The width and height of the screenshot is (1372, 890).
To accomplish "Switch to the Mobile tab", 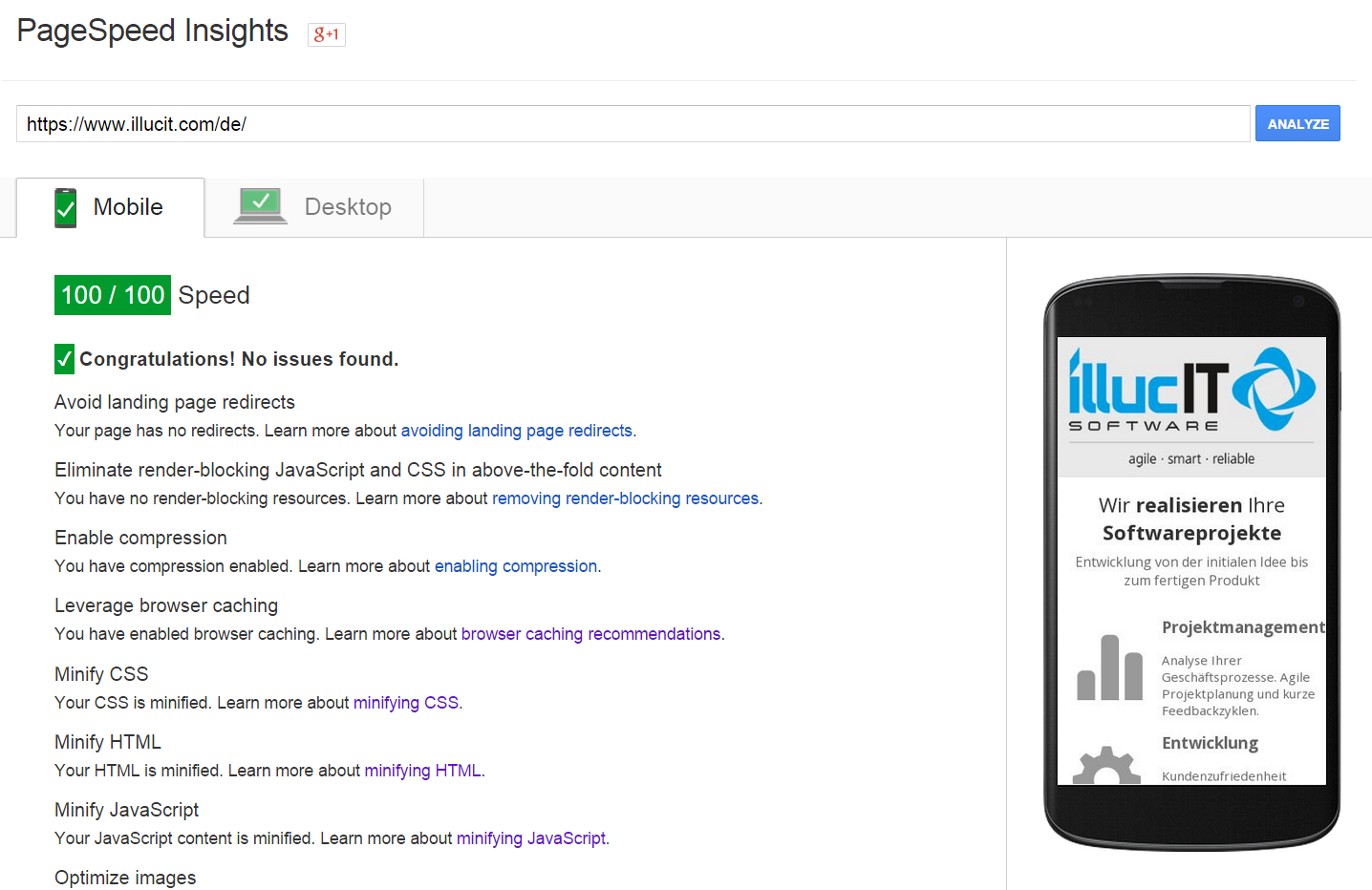I will (x=111, y=207).
